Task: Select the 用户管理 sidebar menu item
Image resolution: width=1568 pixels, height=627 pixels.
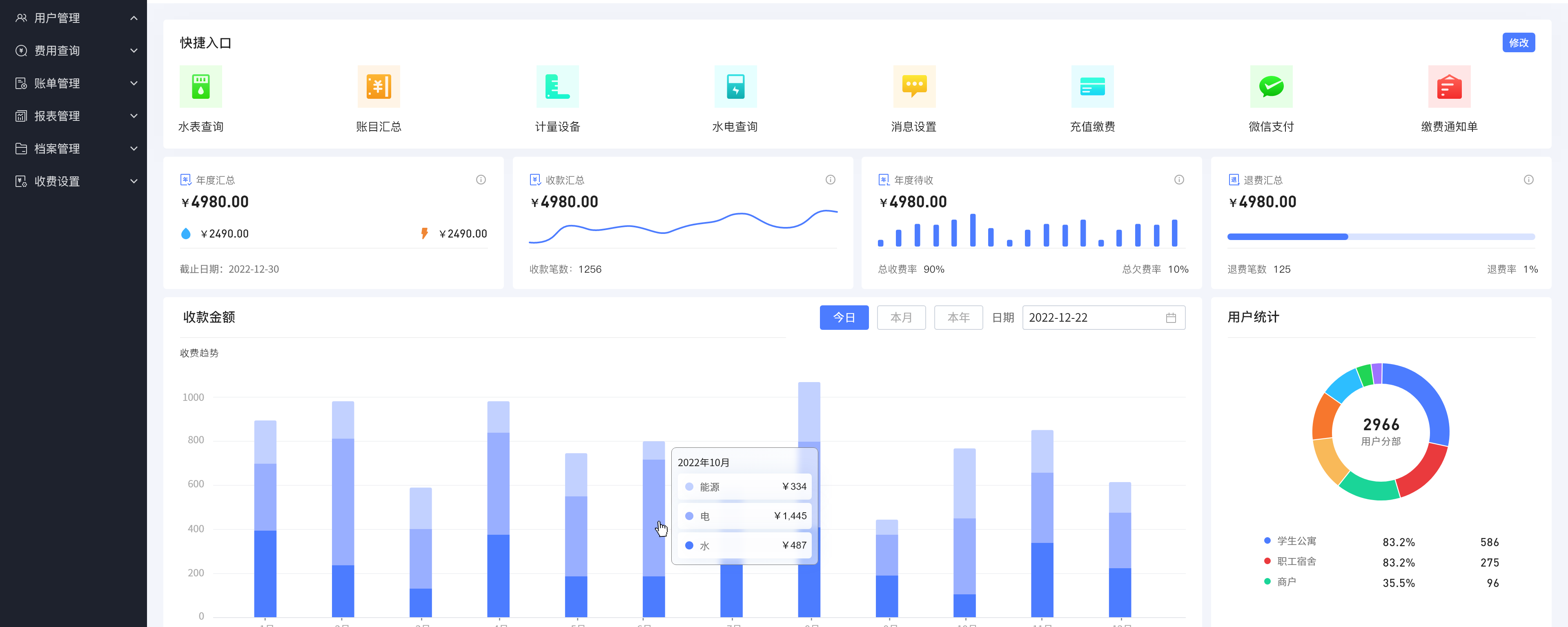Action: click(x=73, y=18)
